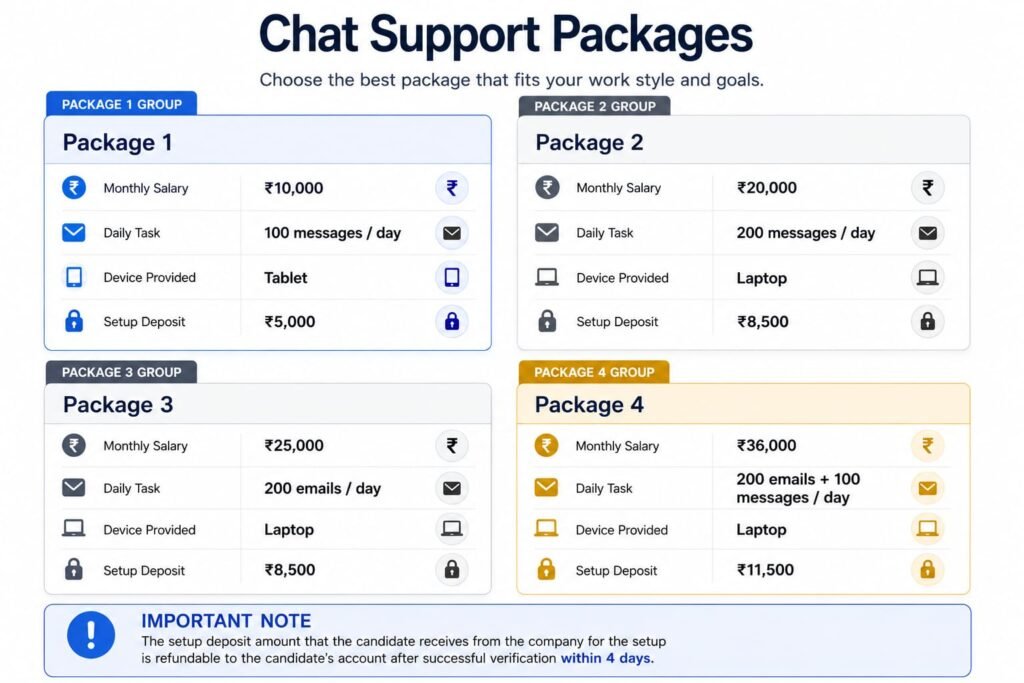Click the laptop icon on the right of Package 2

tap(927, 278)
